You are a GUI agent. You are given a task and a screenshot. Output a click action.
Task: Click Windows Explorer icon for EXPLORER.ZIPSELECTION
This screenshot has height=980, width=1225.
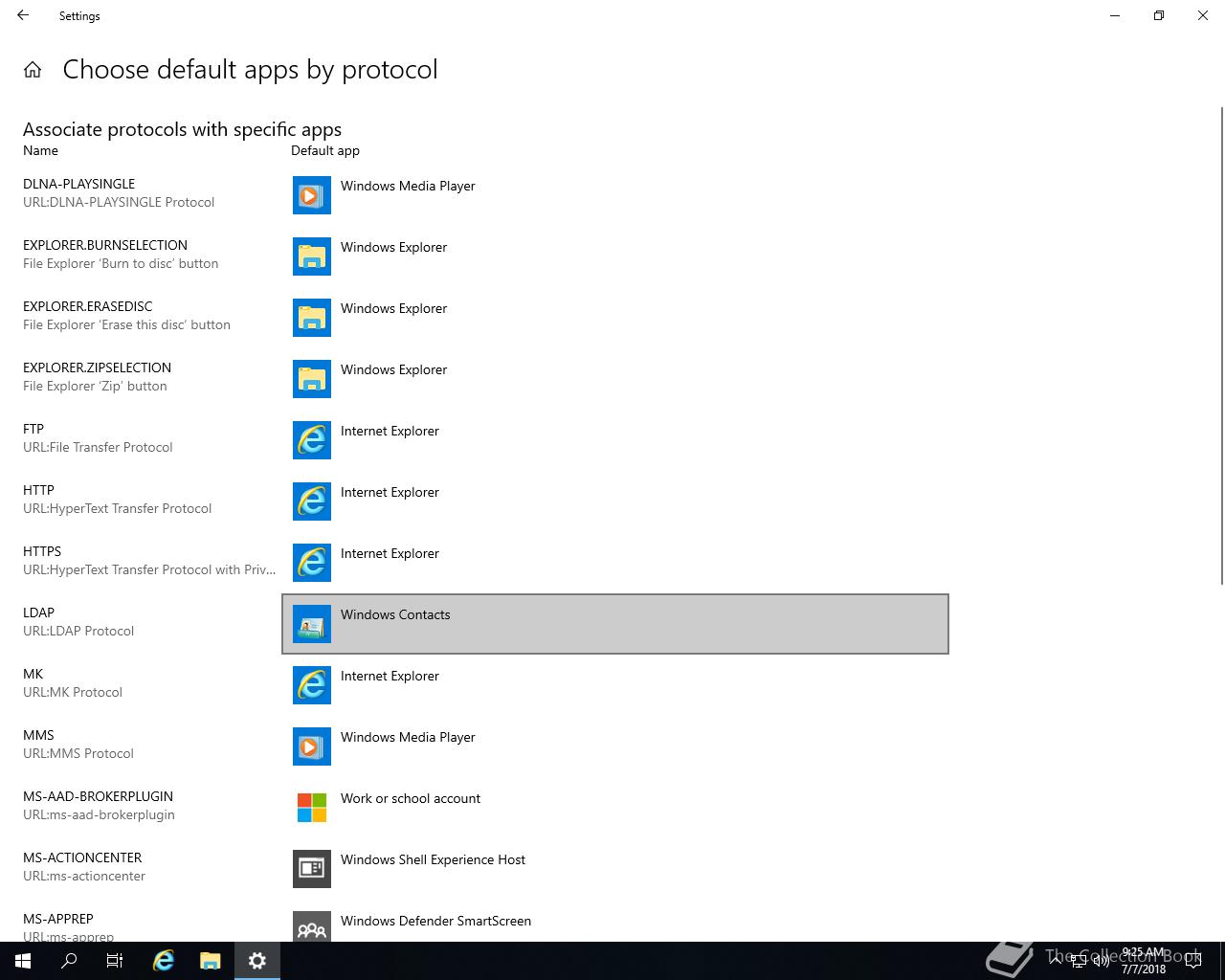tap(312, 379)
